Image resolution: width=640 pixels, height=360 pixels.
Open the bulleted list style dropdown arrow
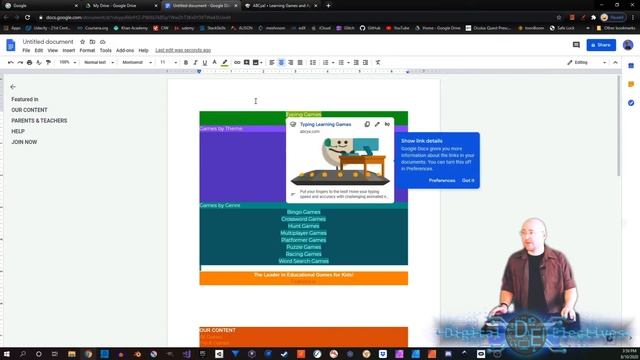pos(349,62)
